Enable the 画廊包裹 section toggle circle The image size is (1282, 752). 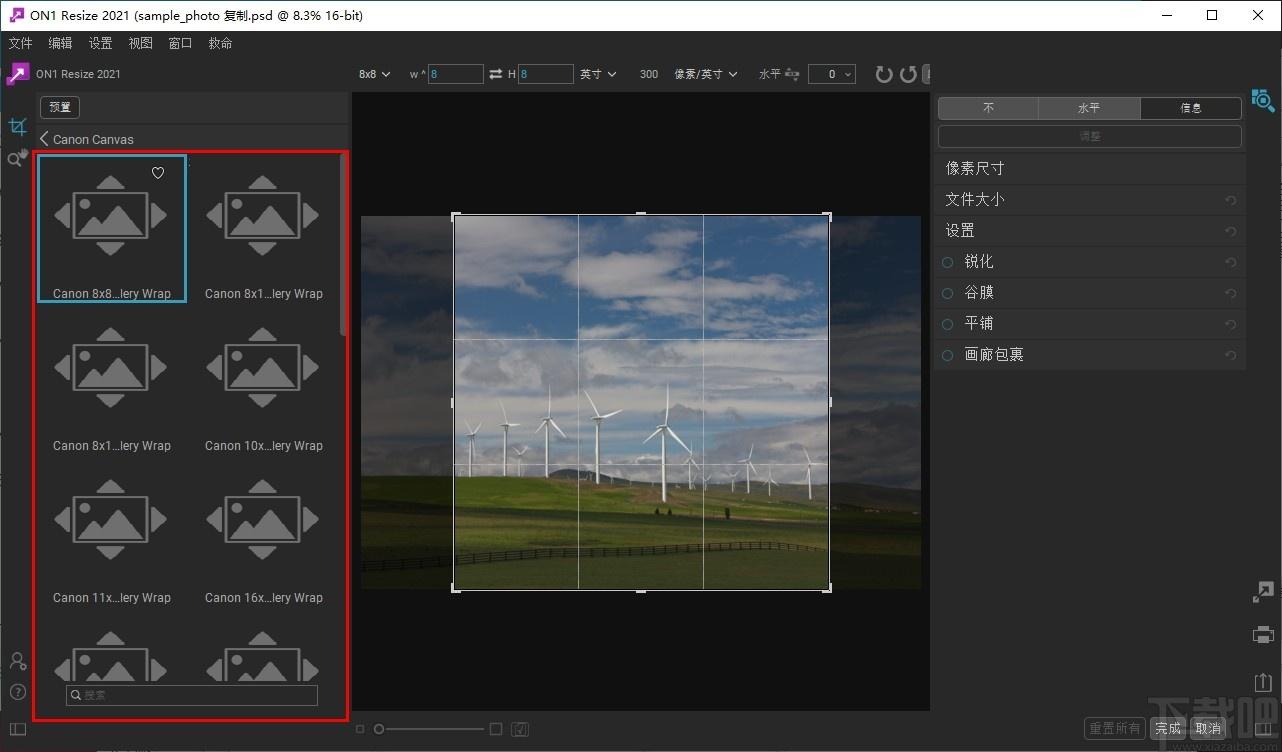[947, 355]
